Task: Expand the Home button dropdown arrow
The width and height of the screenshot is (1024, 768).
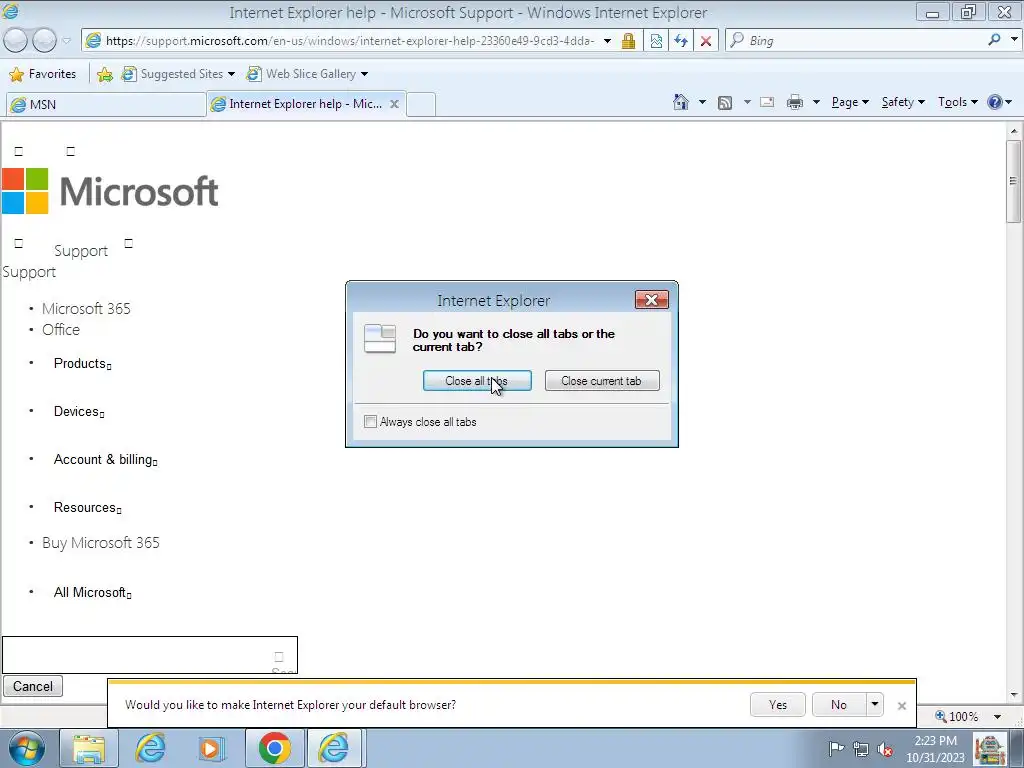Action: pyautogui.click(x=702, y=102)
